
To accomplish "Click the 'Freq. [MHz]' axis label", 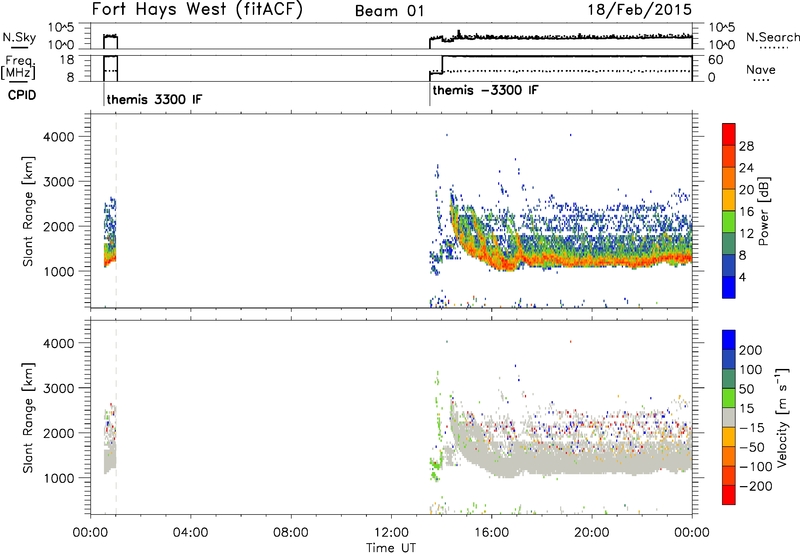I will (x=19, y=67).
